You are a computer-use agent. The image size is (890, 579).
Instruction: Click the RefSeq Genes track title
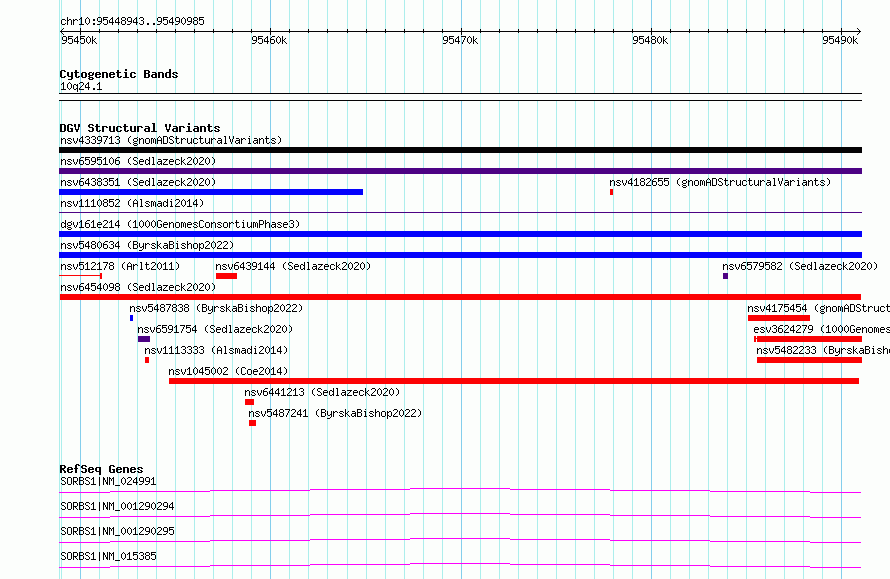101,469
